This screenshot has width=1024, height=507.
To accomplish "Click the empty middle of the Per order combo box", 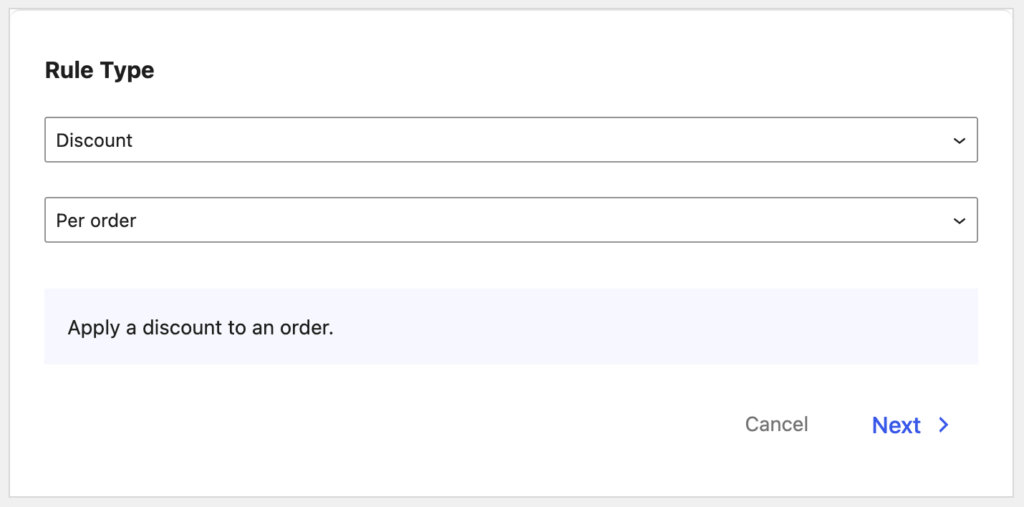I will pyautogui.click(x=540, y=220).
